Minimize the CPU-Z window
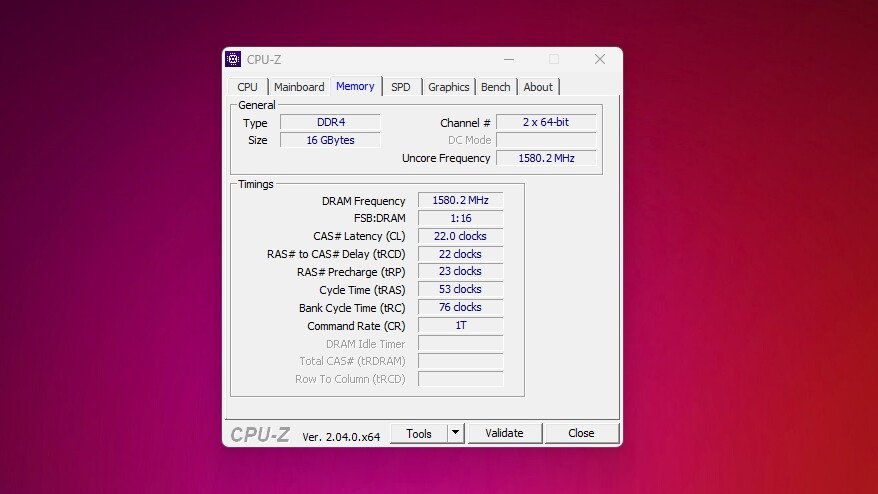 tap(508, 59)
